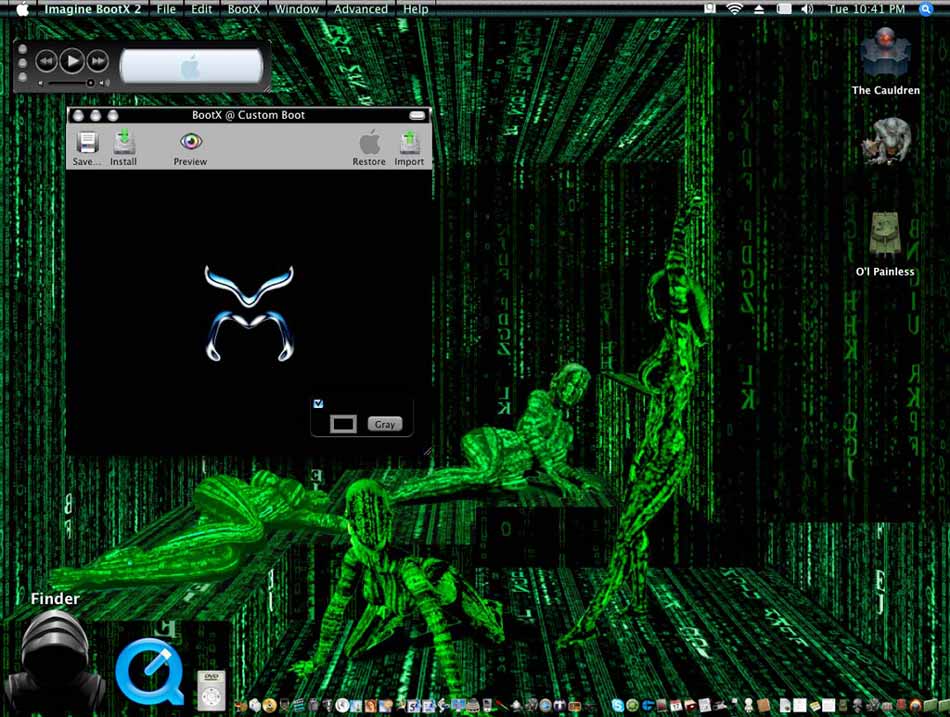Close the mini player window
Image resolution: width=950 pixels, height=717 pixels.
point(22,49)
